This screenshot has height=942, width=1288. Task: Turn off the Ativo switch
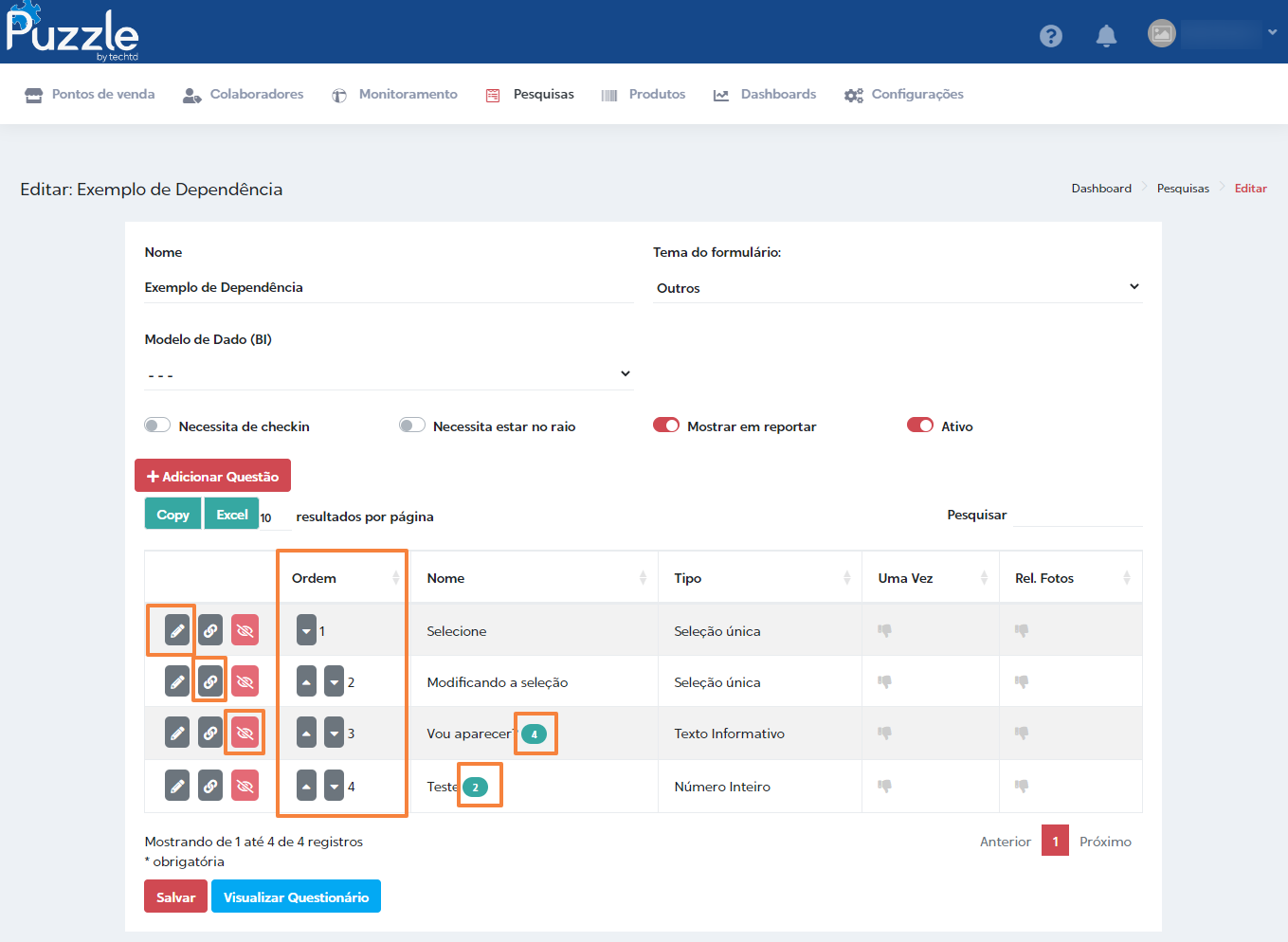tap(920, 426)
